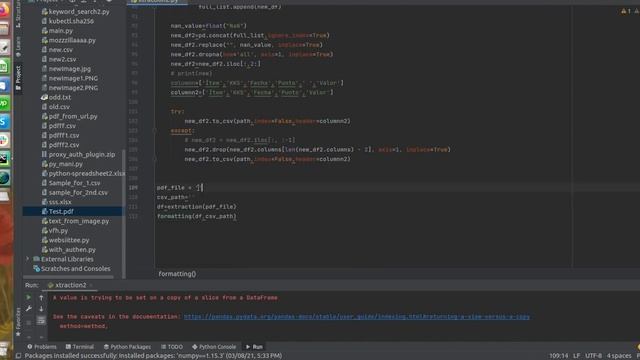Select kubectl.sha256 in the project tree
Screen dimensions: 640x360
[x=67, y=21]
